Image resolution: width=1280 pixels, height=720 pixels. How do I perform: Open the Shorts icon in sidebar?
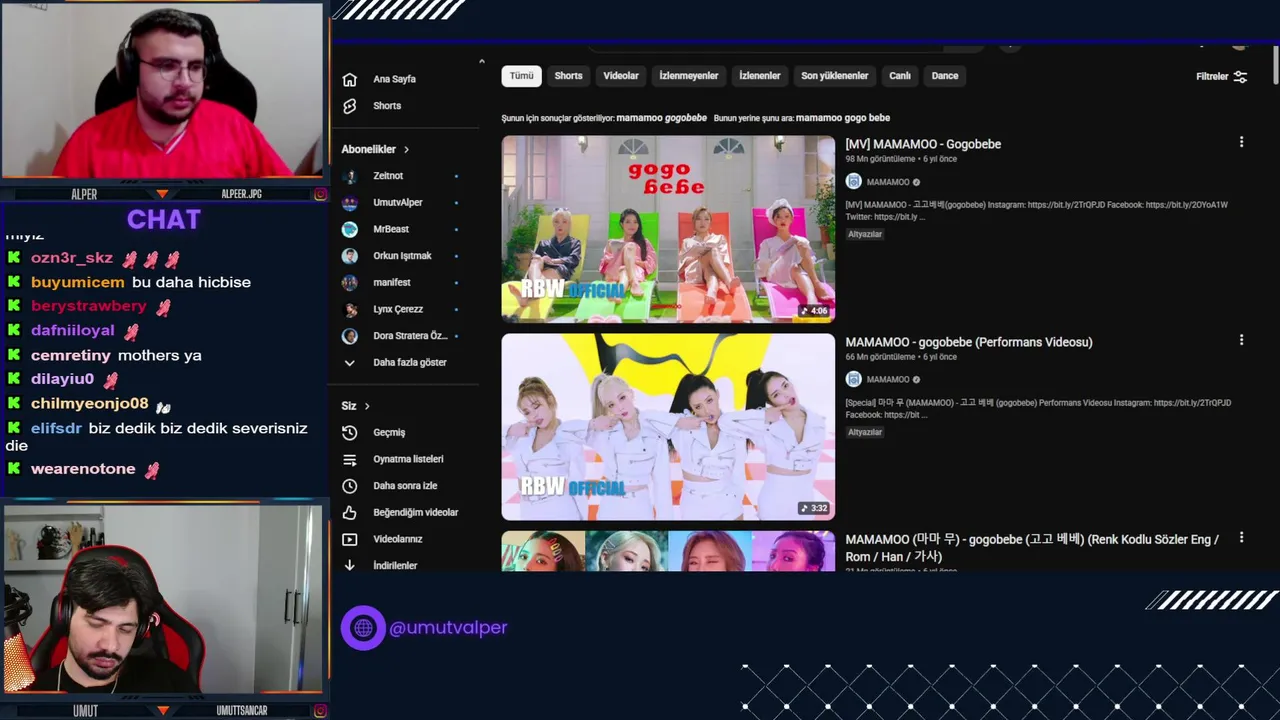click(x=349, y=106)
